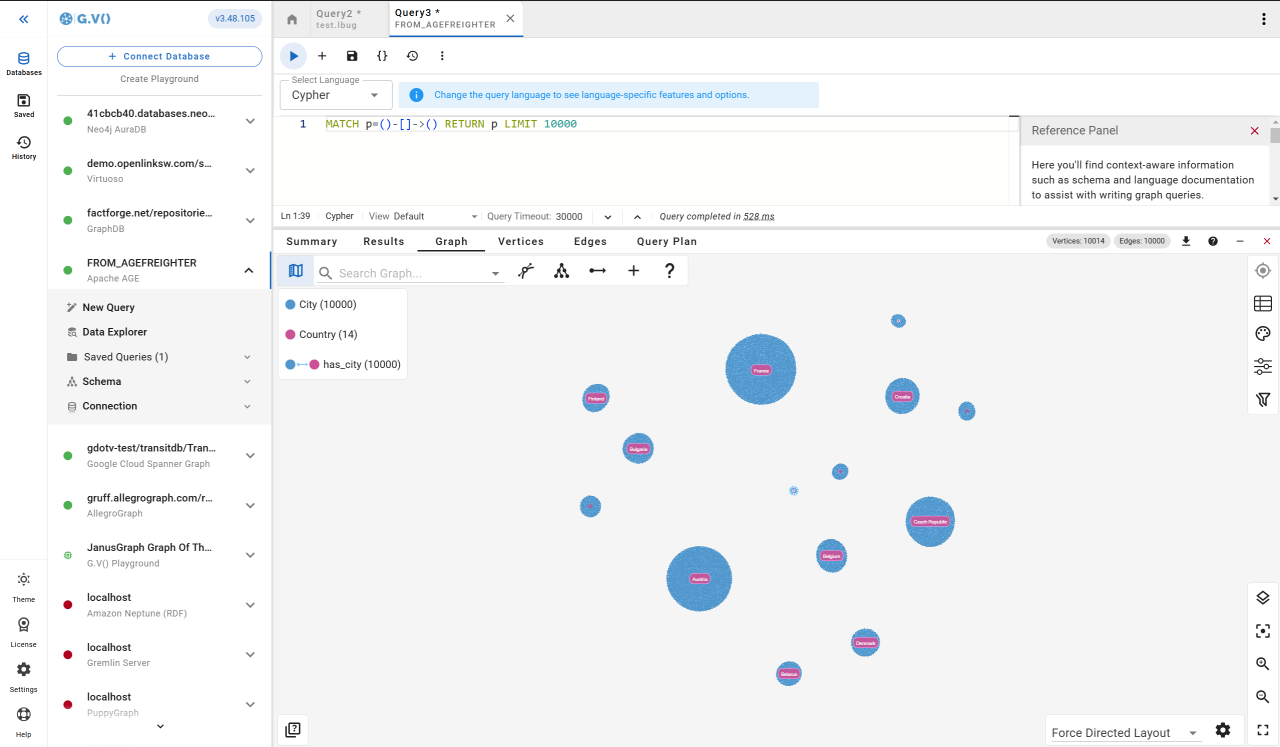Switch to the Query Plan tab
The image size is (1280, 747).
666,241
